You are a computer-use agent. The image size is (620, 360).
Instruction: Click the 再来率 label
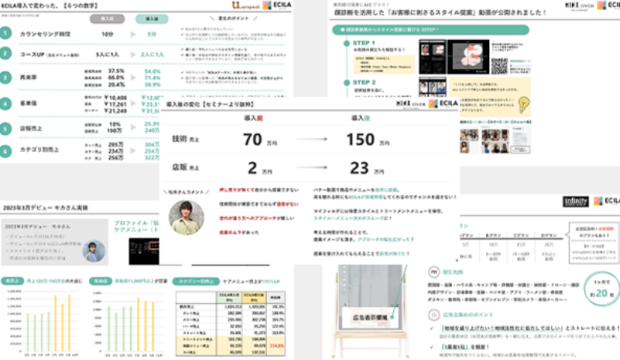(x=28, y=77)
